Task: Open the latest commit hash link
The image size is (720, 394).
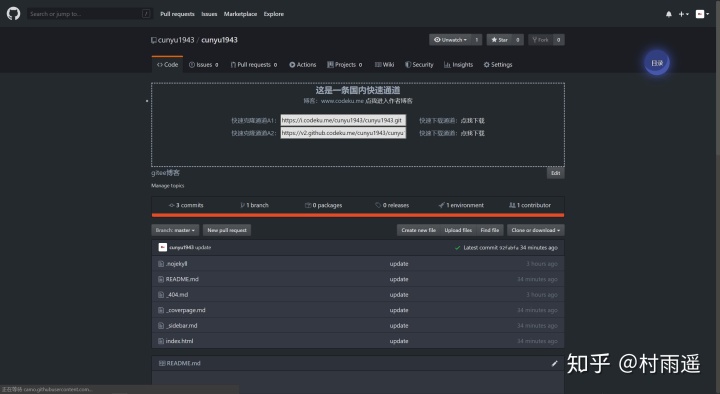Action: tap(509, 248)
